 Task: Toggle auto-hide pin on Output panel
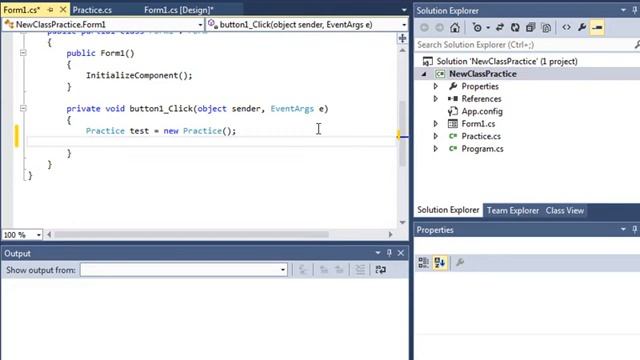click(x=389, y=253)
